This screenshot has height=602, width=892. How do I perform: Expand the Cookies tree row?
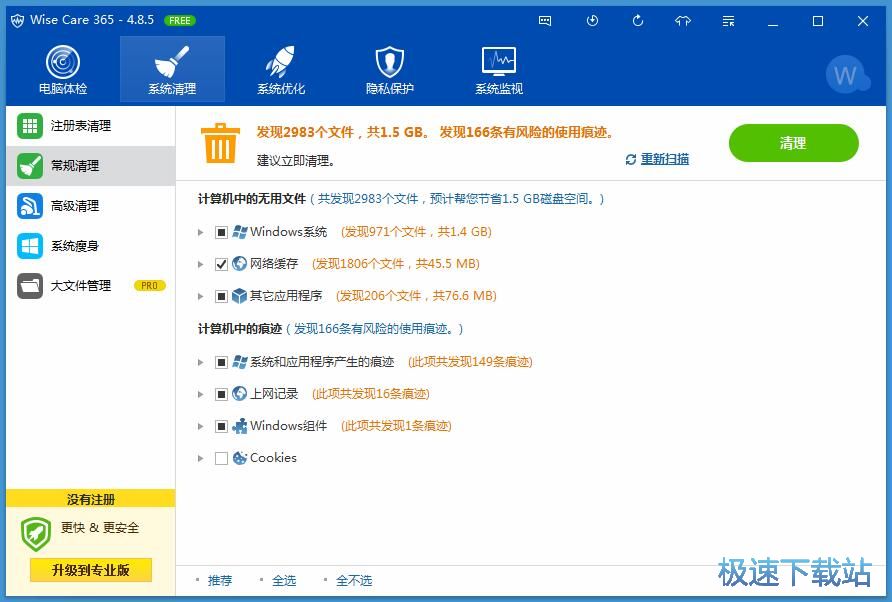click(200, 458)
